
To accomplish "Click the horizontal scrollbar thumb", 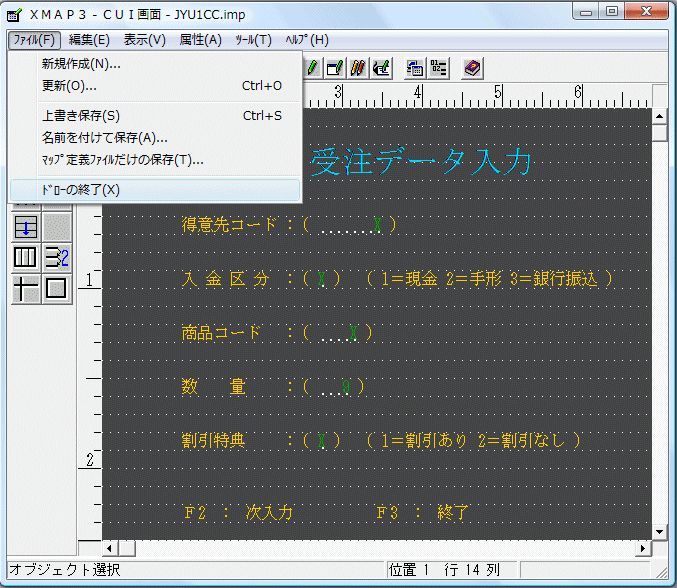I will pos(127,548).
